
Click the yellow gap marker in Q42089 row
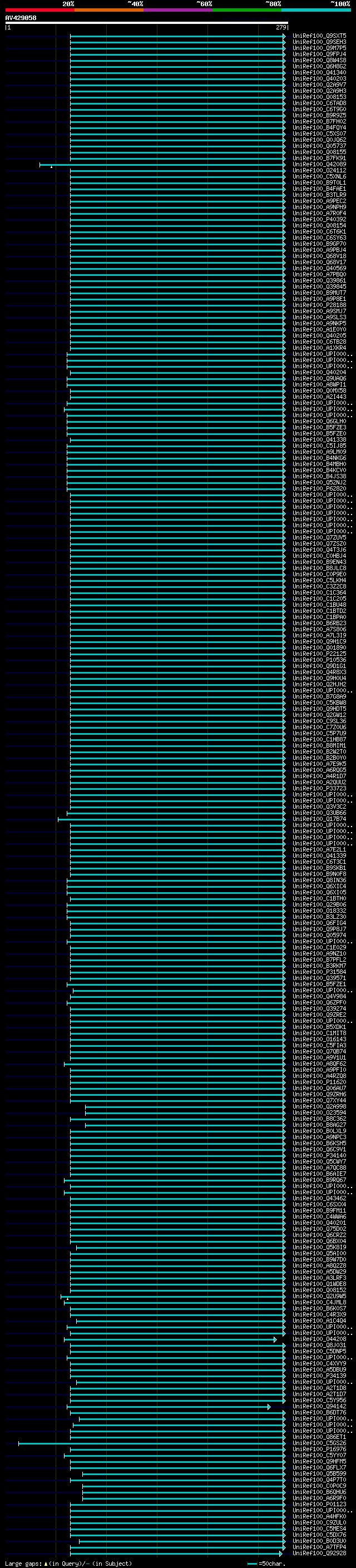(52, 167)
